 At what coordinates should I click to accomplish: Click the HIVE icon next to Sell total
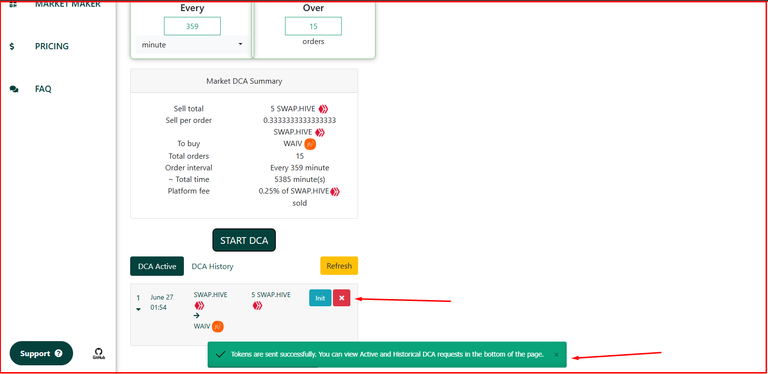[323, 109]
